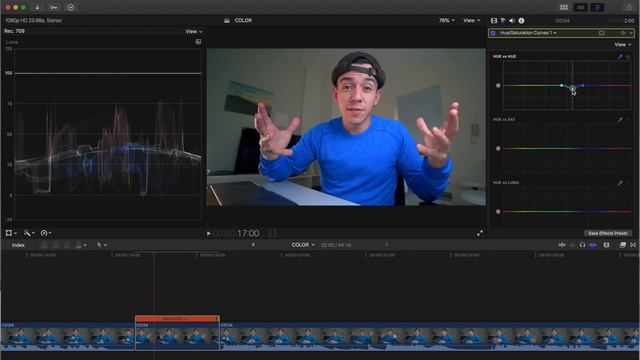Open the info inspector icon
The width and height of the screenshot is (640, 360).
(521, 20)
